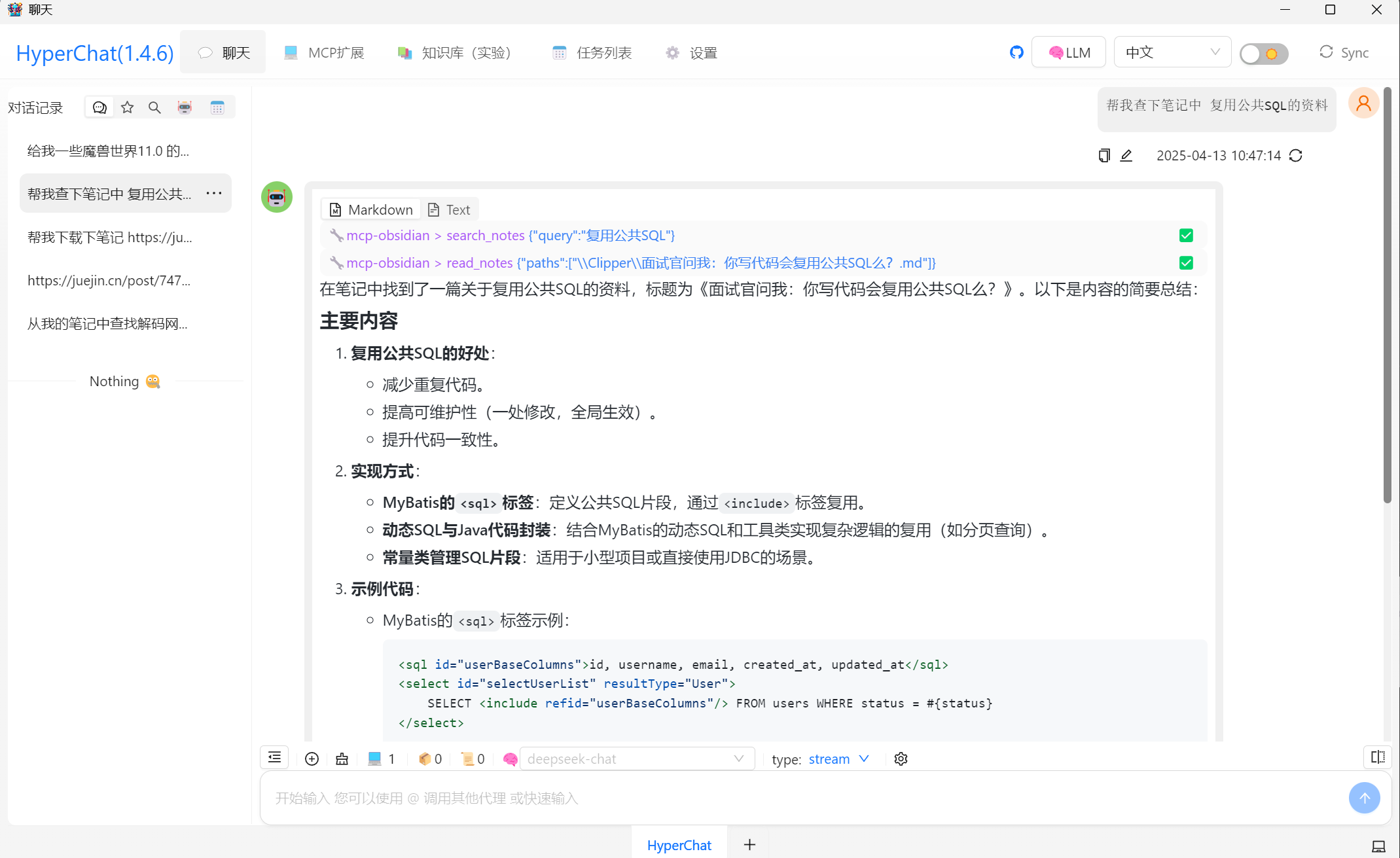
Task: Click the clear-chat broom icon
Action: click(x=342, y=759)
